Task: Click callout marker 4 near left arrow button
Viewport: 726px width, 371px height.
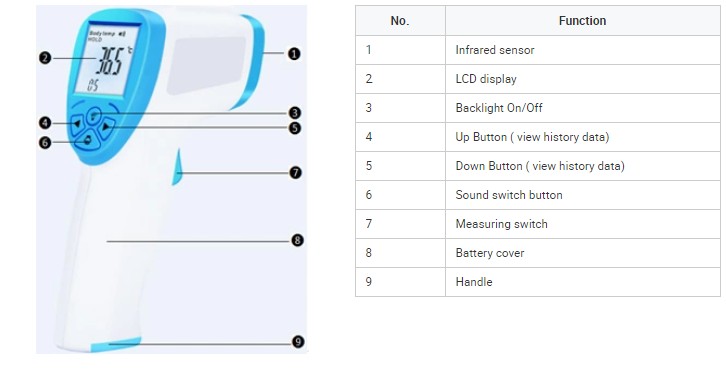Action: pos(45,123)
